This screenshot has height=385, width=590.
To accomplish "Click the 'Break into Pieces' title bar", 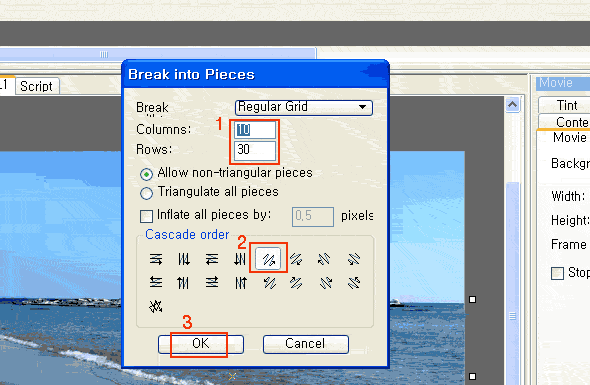I will (x=255, y=74).
